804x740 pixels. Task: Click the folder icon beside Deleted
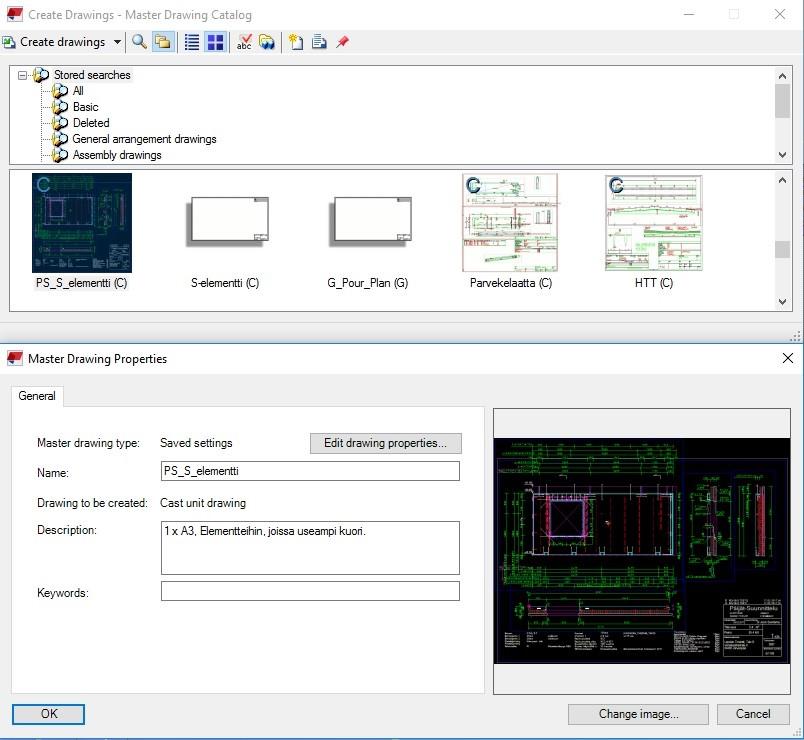tap(60, 123)
